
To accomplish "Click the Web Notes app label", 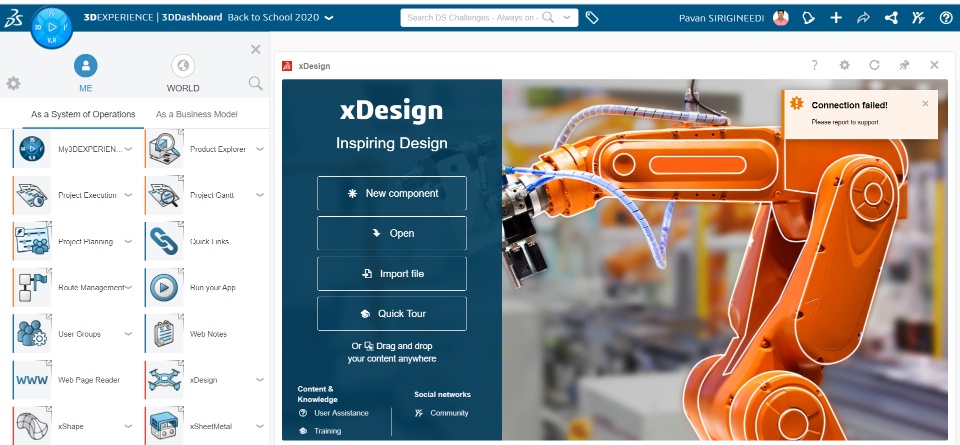I will point(208,334).
